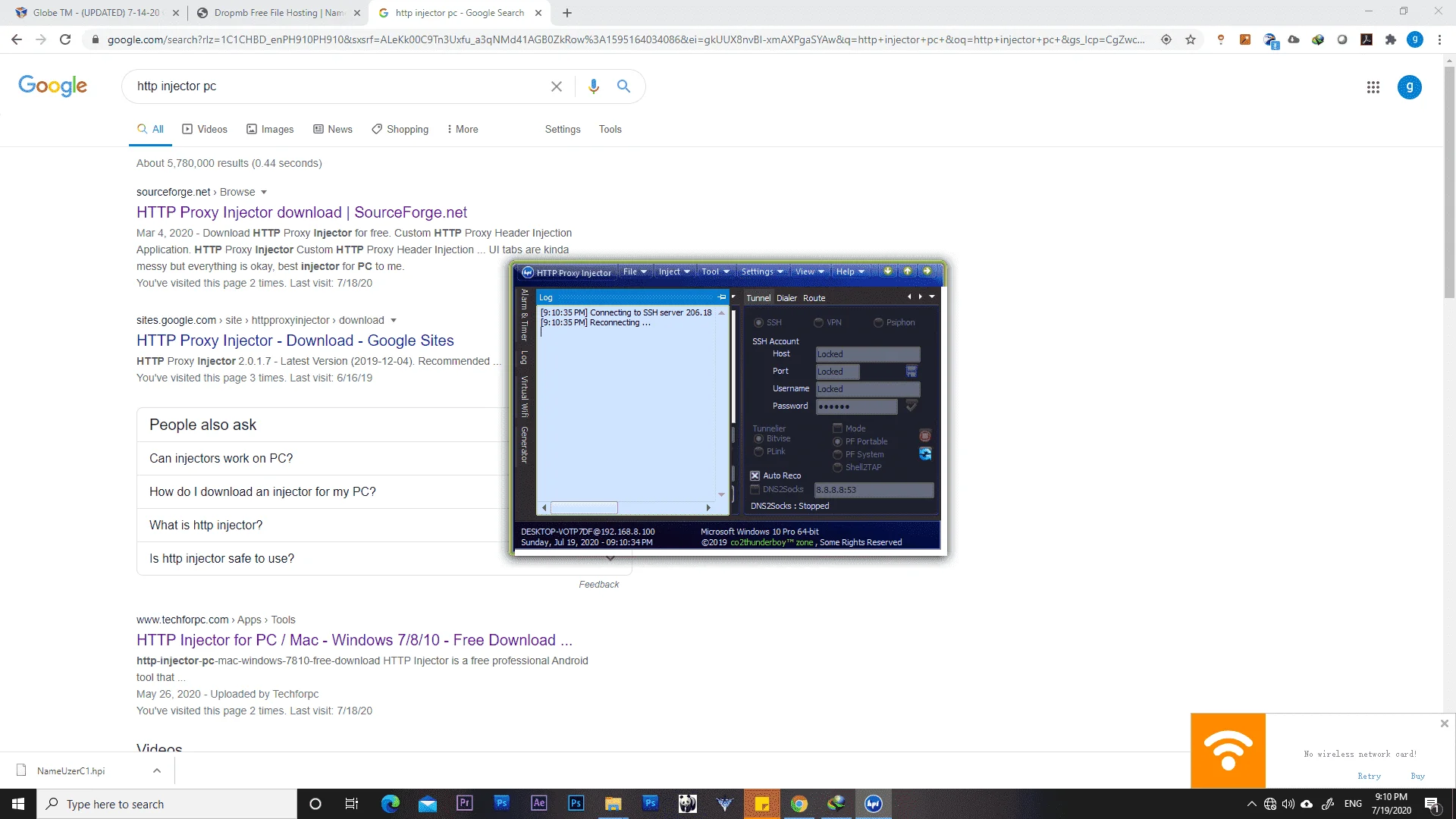
Task: Open HTTP Proxy Injector SourceForge result link
Action: pyautogui.click(x=302, y=212)
